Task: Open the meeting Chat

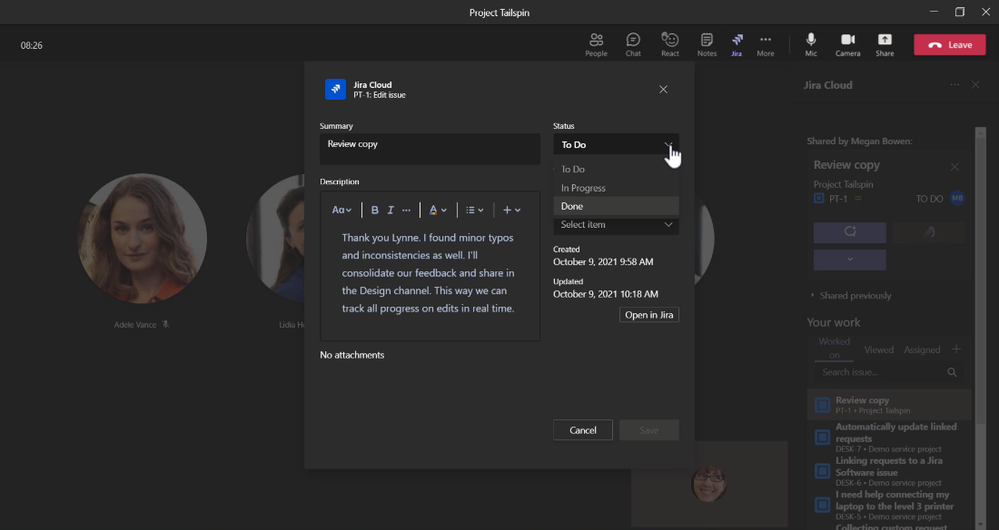Action: pyautogui.click(x=633, y=45)
